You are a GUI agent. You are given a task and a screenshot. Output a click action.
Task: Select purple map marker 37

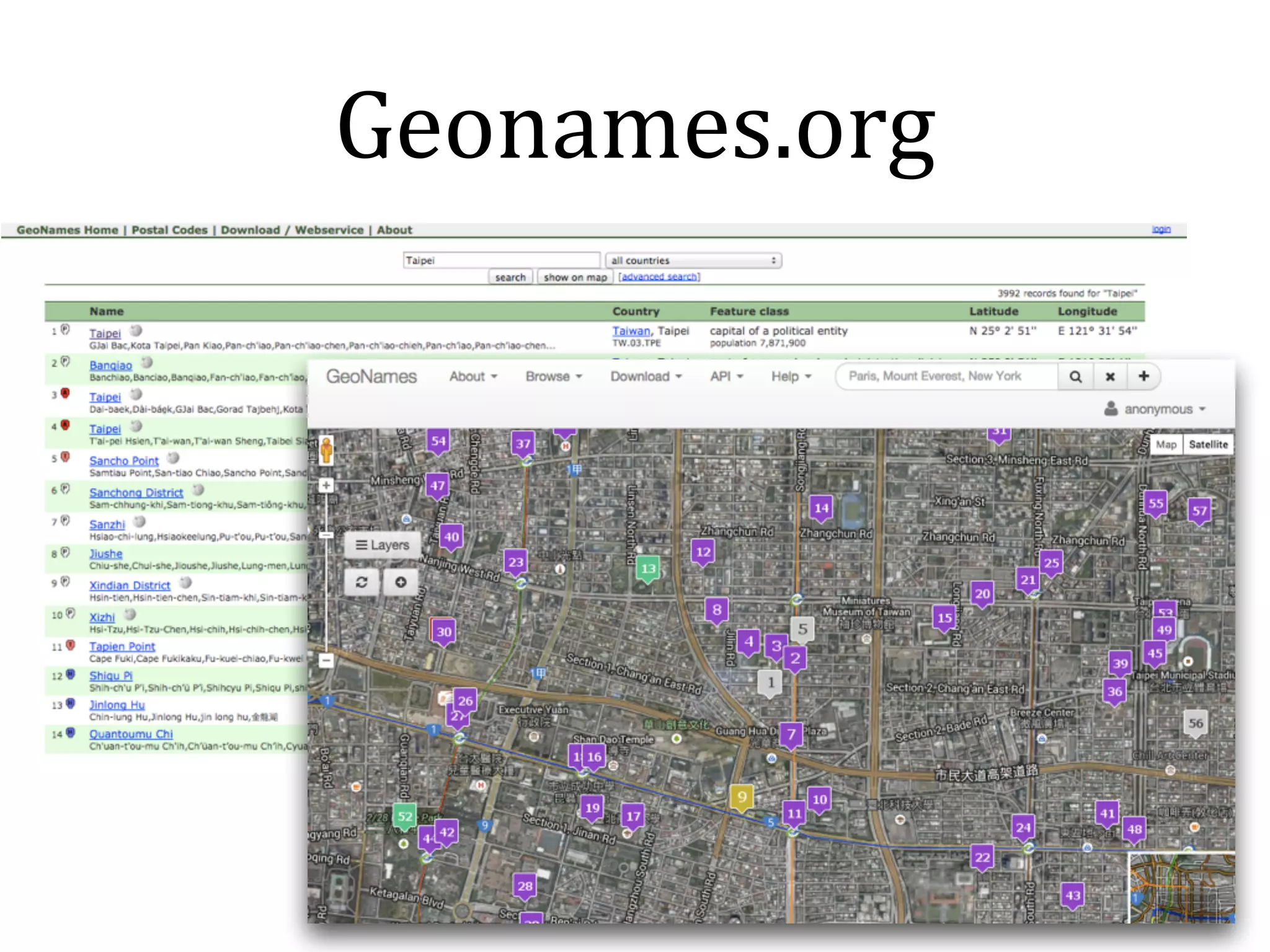pos(523,444)
